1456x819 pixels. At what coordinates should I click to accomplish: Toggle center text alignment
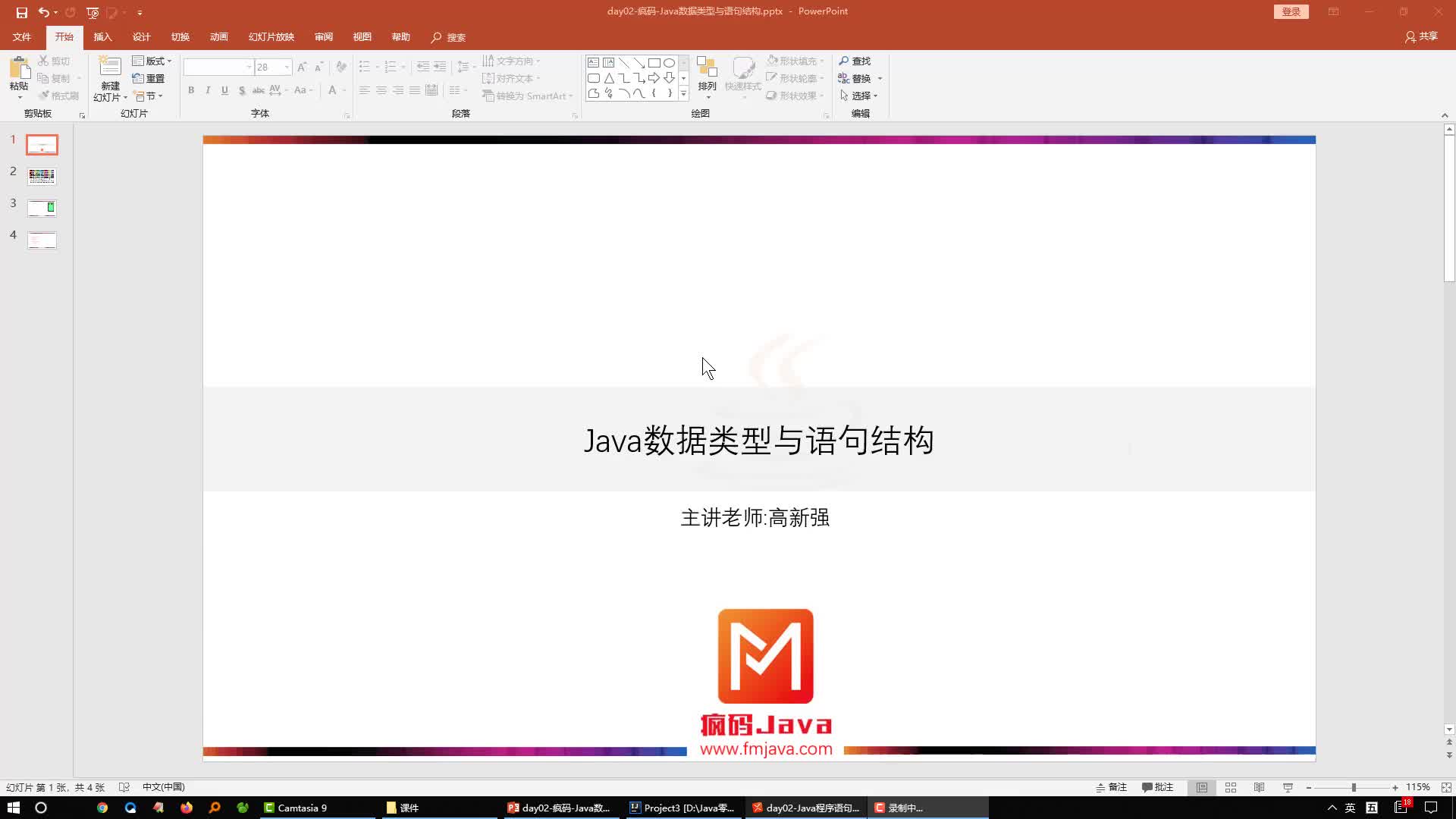pos(381,90)
